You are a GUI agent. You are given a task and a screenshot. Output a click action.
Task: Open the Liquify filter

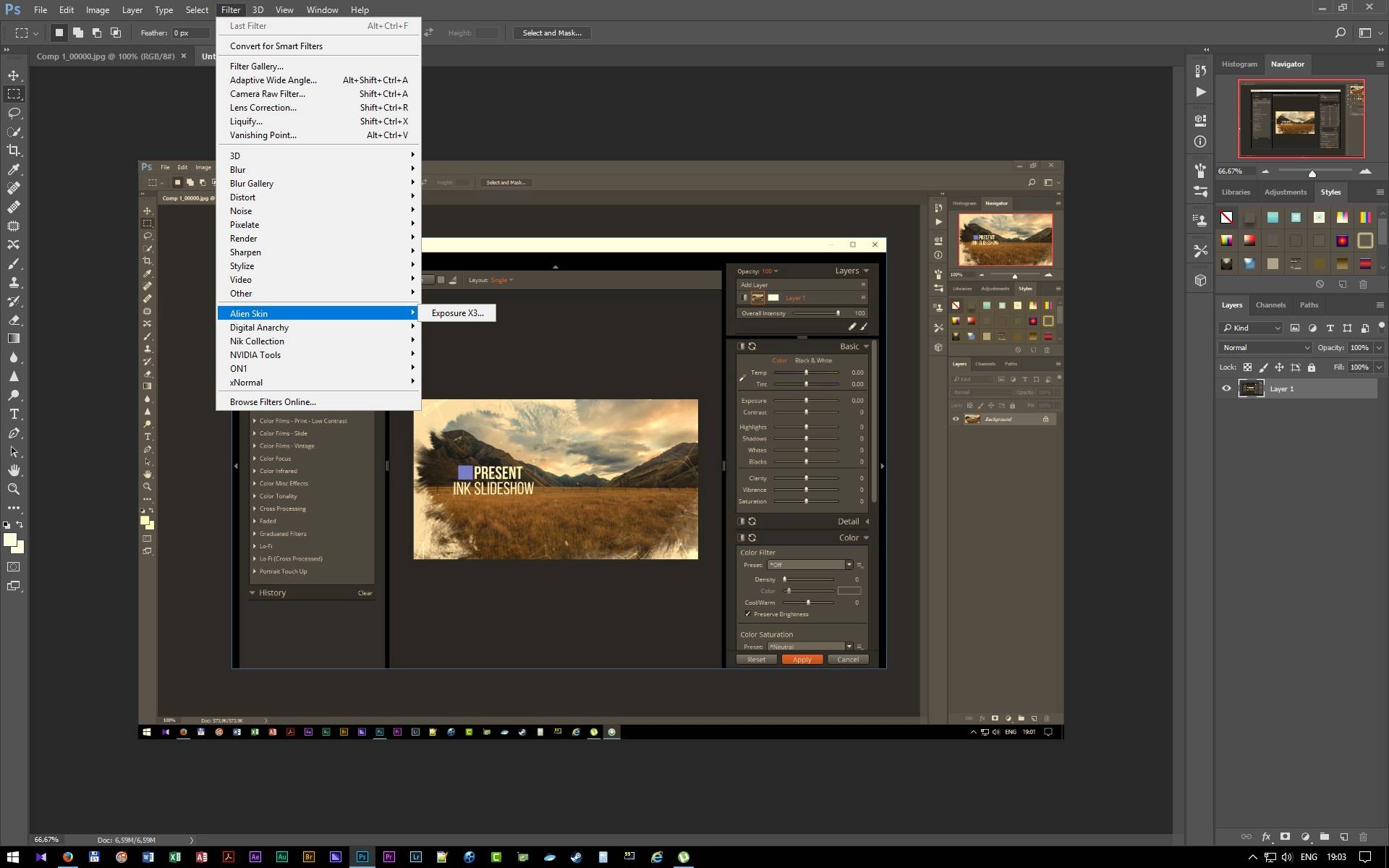pyautogui.click(x=318, y=121)
